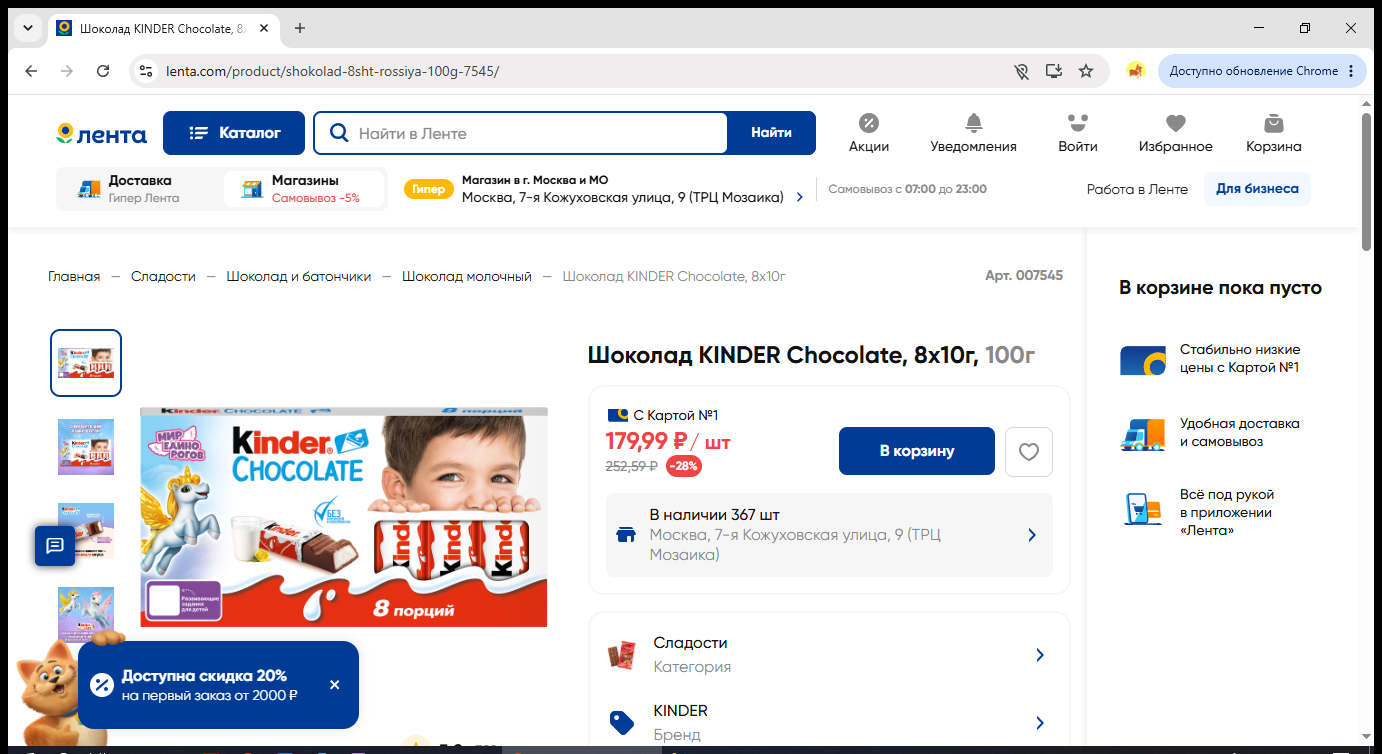Select the Доставка Гипер Лента option

pyautogui.click(x=139, y=189)
